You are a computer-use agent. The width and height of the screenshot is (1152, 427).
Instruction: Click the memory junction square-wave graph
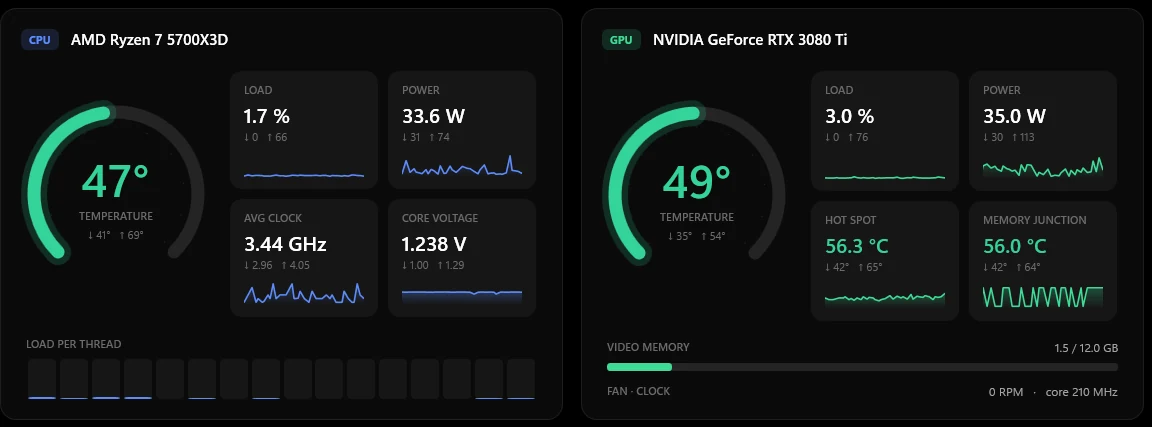(x=1043, y=297)
